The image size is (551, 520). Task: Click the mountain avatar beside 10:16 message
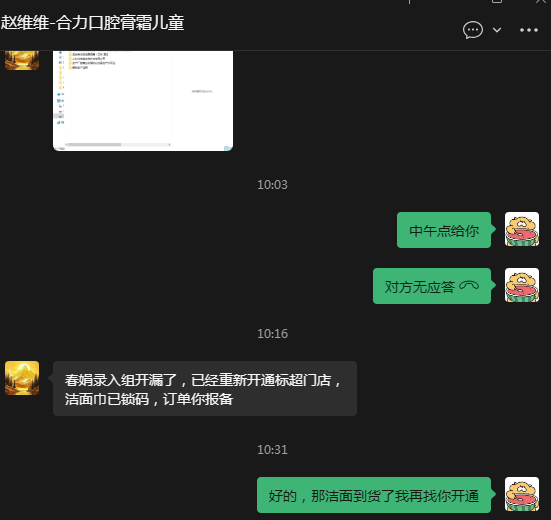[22, 378]
